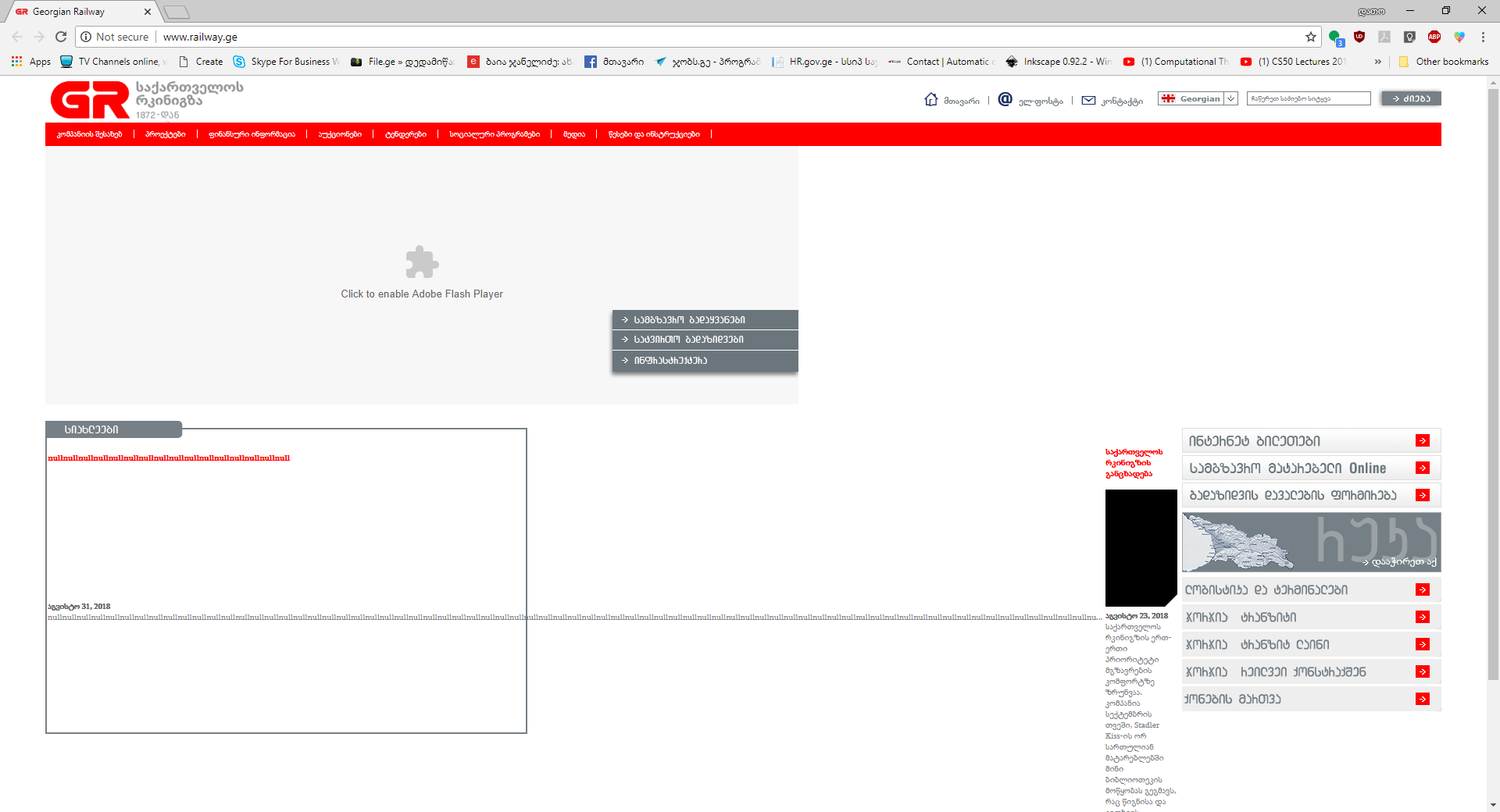This screenshot has width=1500, height=812.
Task: Open the სატვირთო გადაზიდვები banner link
Action: tap(705, 340)
